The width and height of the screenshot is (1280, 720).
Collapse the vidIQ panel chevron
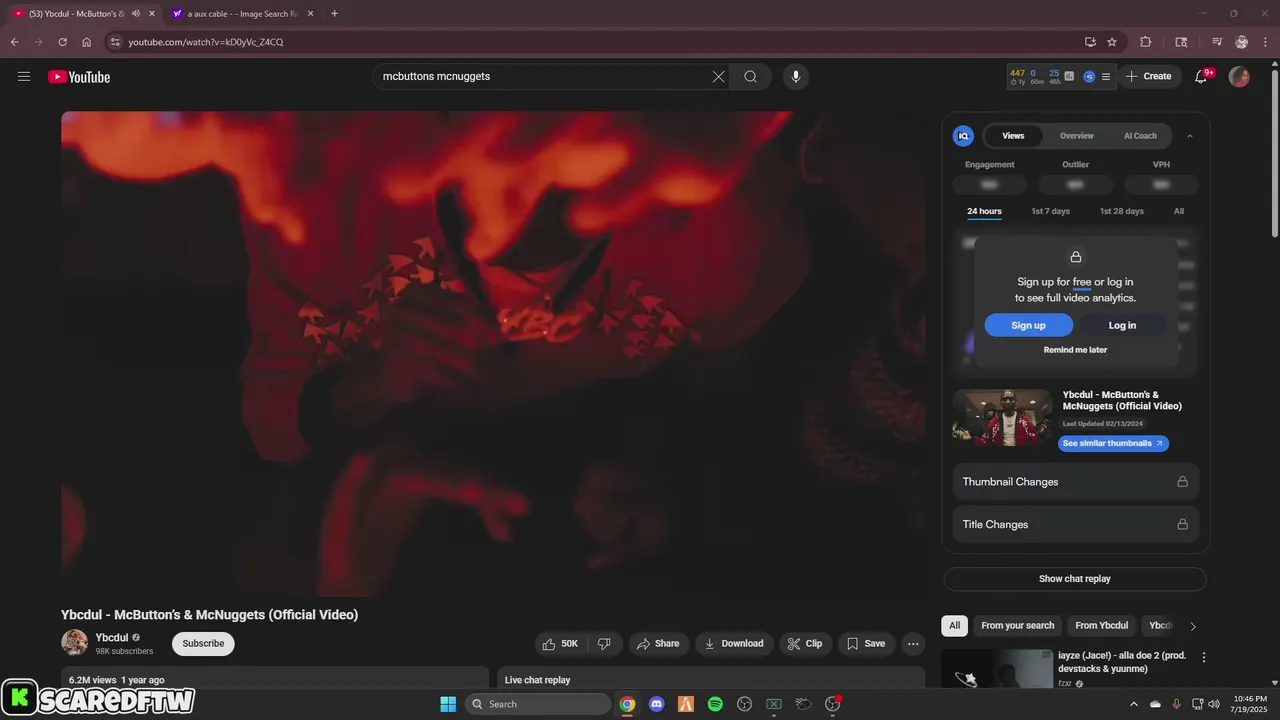(1190, 136)
